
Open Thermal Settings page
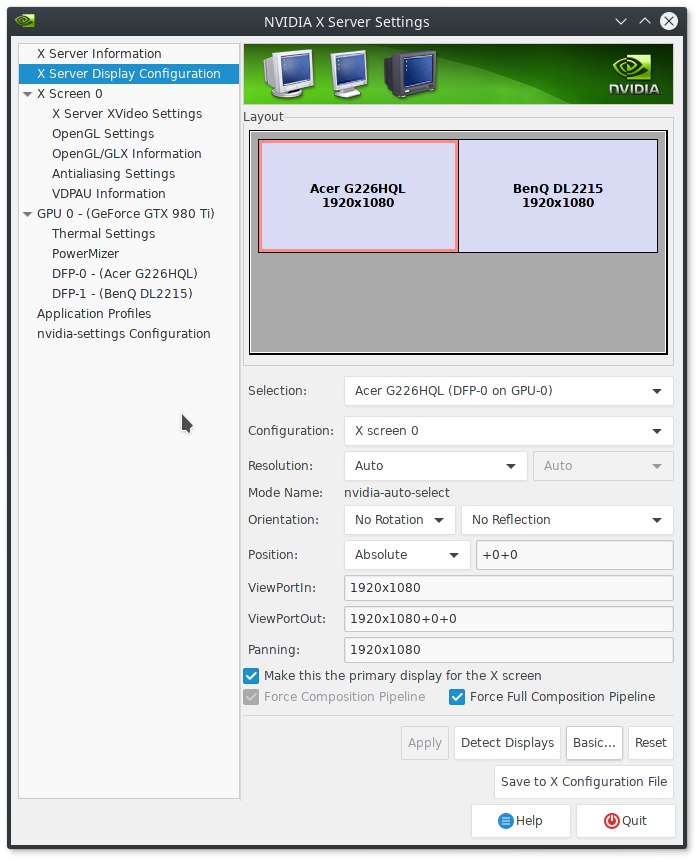[x=103, y=234]
